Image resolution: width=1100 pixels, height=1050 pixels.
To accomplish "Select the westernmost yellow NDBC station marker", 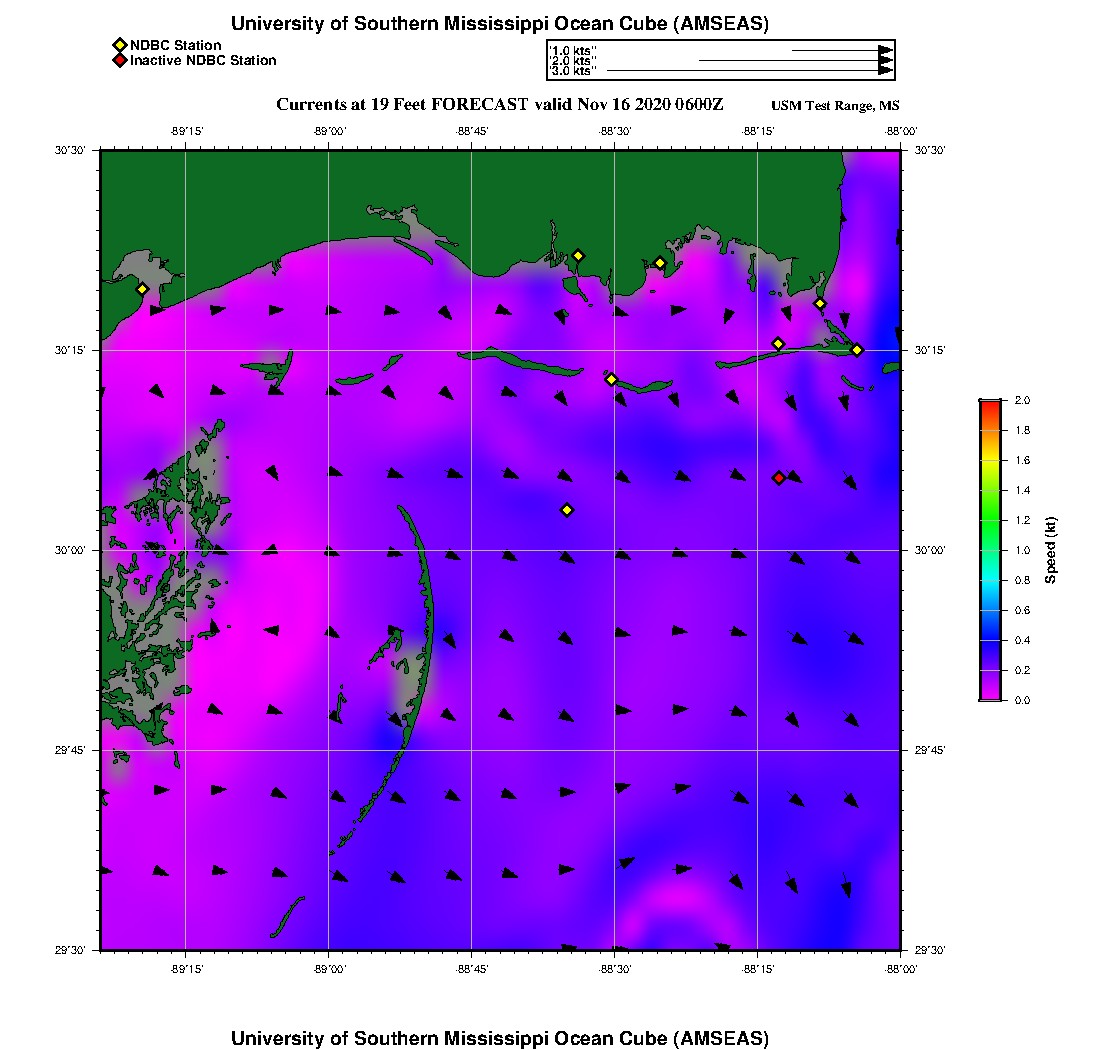I will (x=142, y=289).
